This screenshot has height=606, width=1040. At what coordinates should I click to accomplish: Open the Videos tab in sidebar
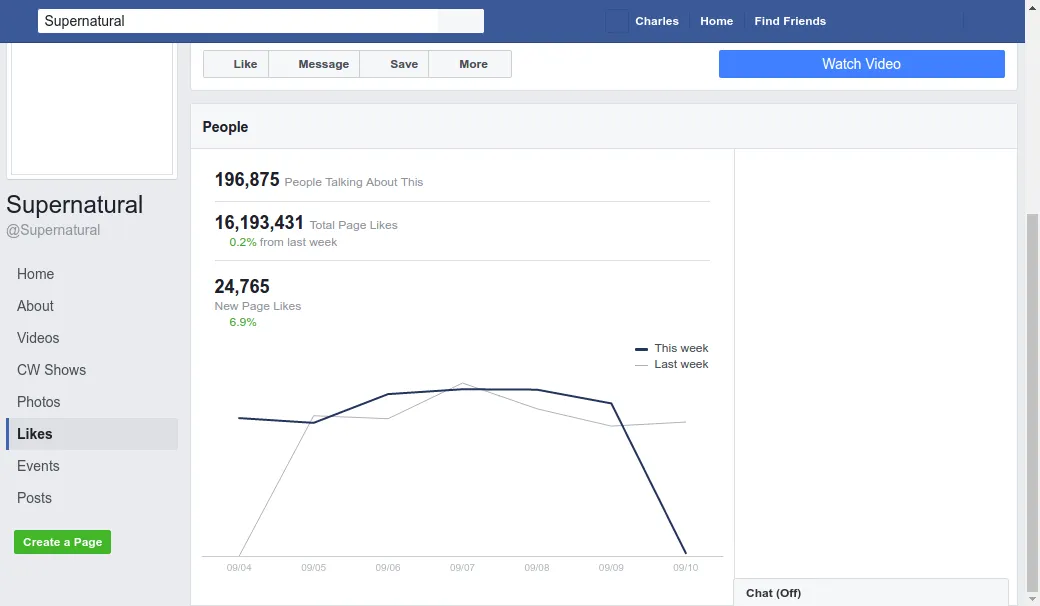[x=92, y=337]
